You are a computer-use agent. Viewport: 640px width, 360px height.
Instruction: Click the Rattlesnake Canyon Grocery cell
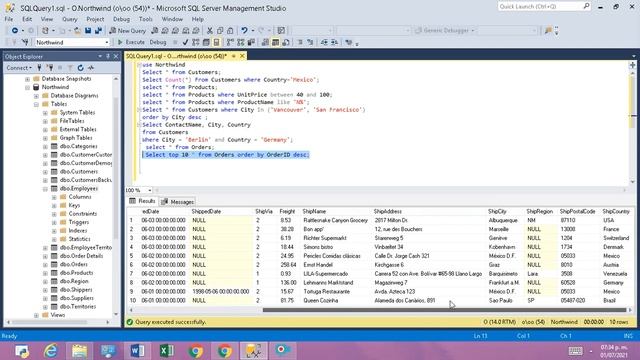pyautogui.click(x=336, y=220)
